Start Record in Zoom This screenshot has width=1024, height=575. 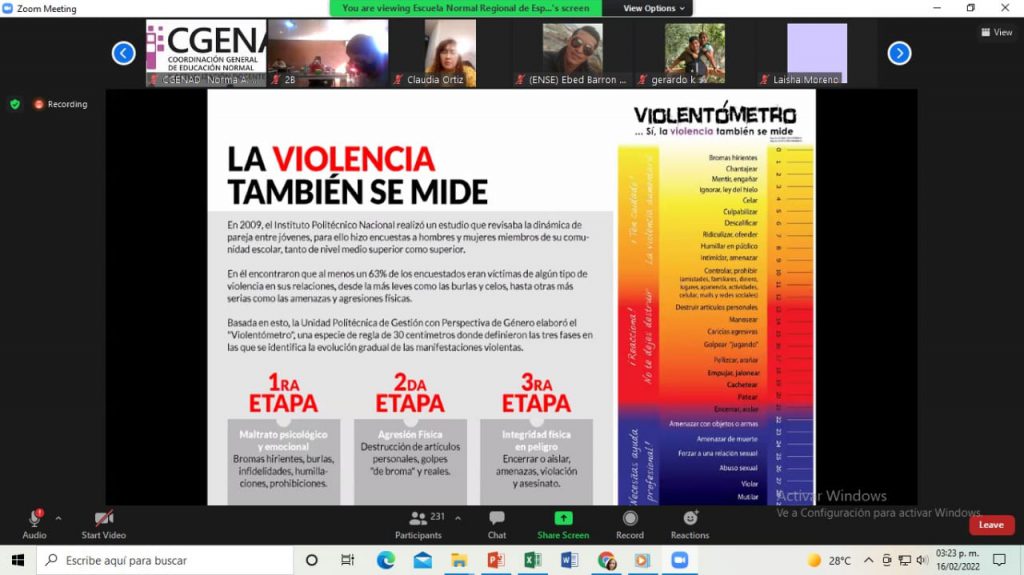point(630,524)
